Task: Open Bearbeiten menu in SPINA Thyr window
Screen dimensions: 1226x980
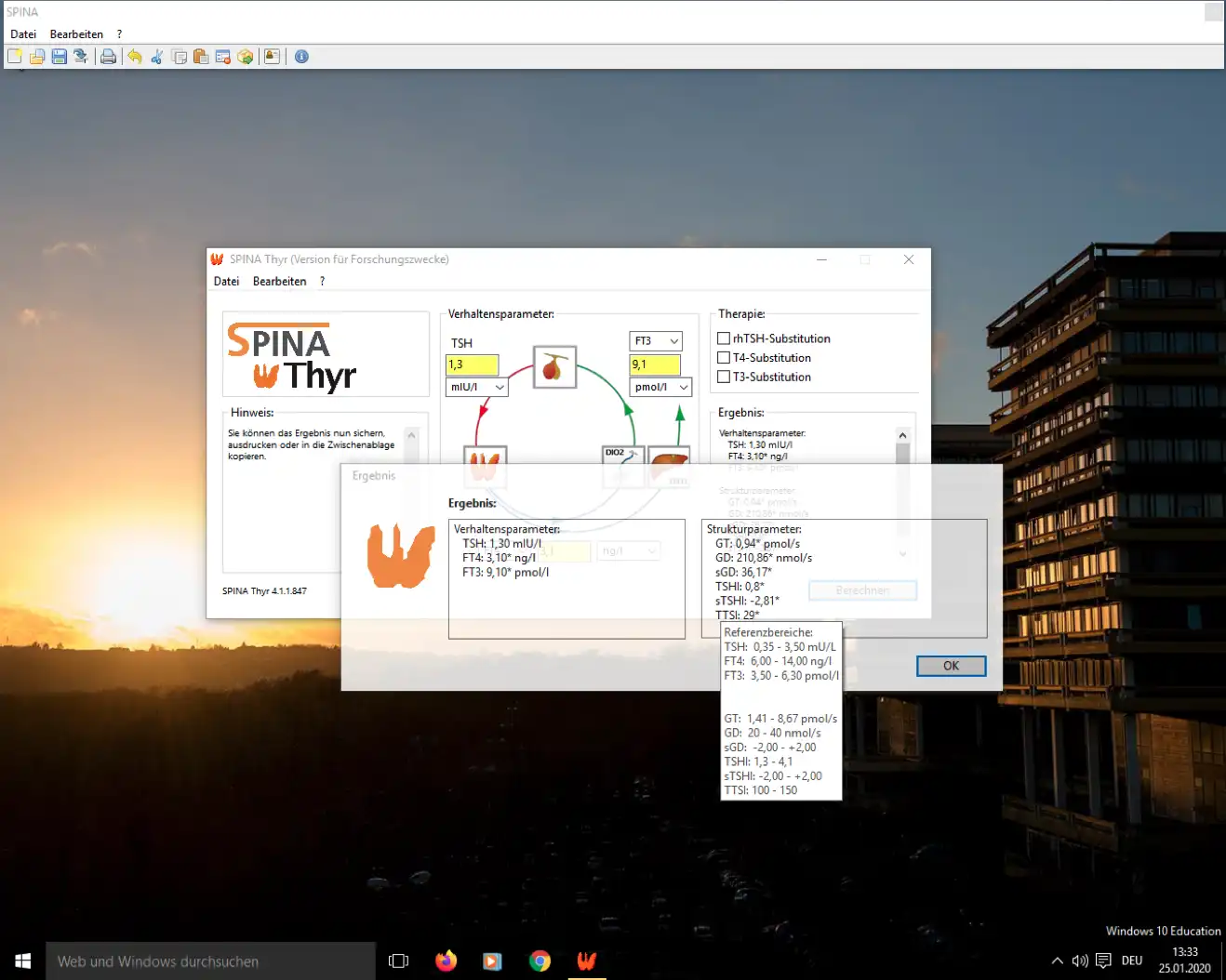Action: pos(279,281)
